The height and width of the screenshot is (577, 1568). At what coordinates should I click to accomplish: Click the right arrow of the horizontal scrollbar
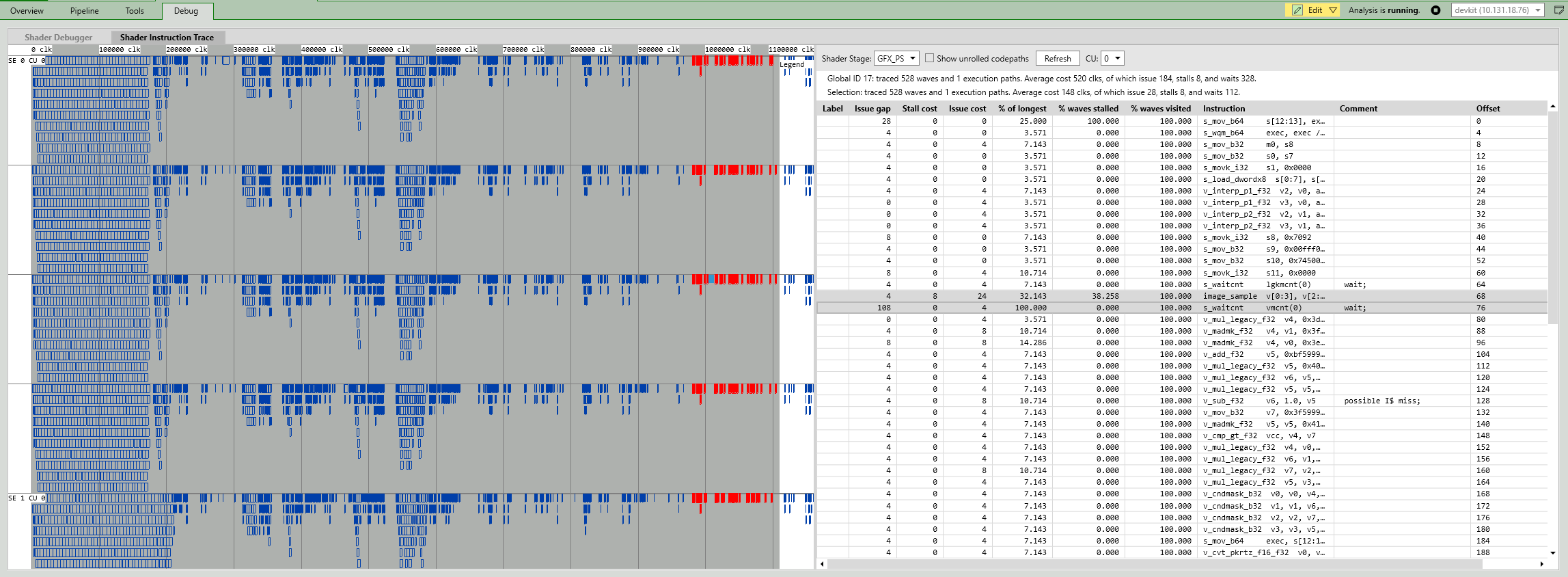(1542, 564)
